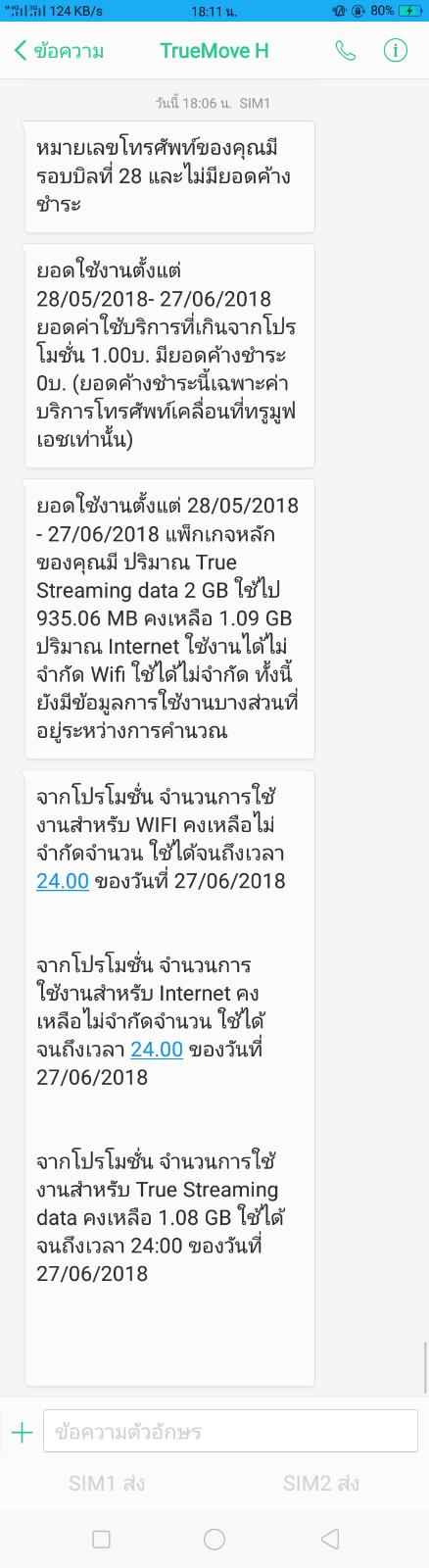Open the 24.00 link in Internet message
429x1568 pixels.
pos(157,1049)
